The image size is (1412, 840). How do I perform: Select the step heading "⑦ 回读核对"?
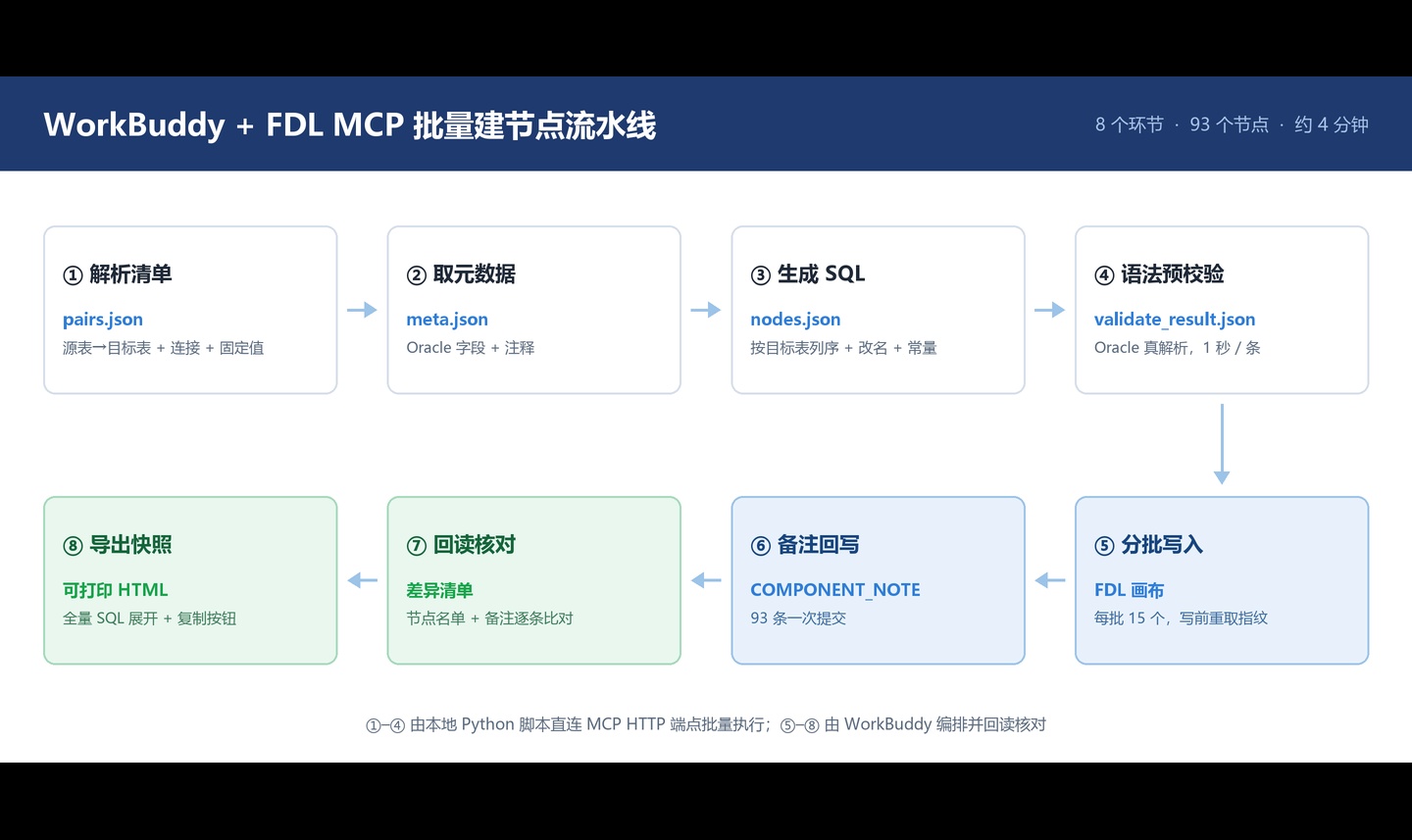coord(461,545)
